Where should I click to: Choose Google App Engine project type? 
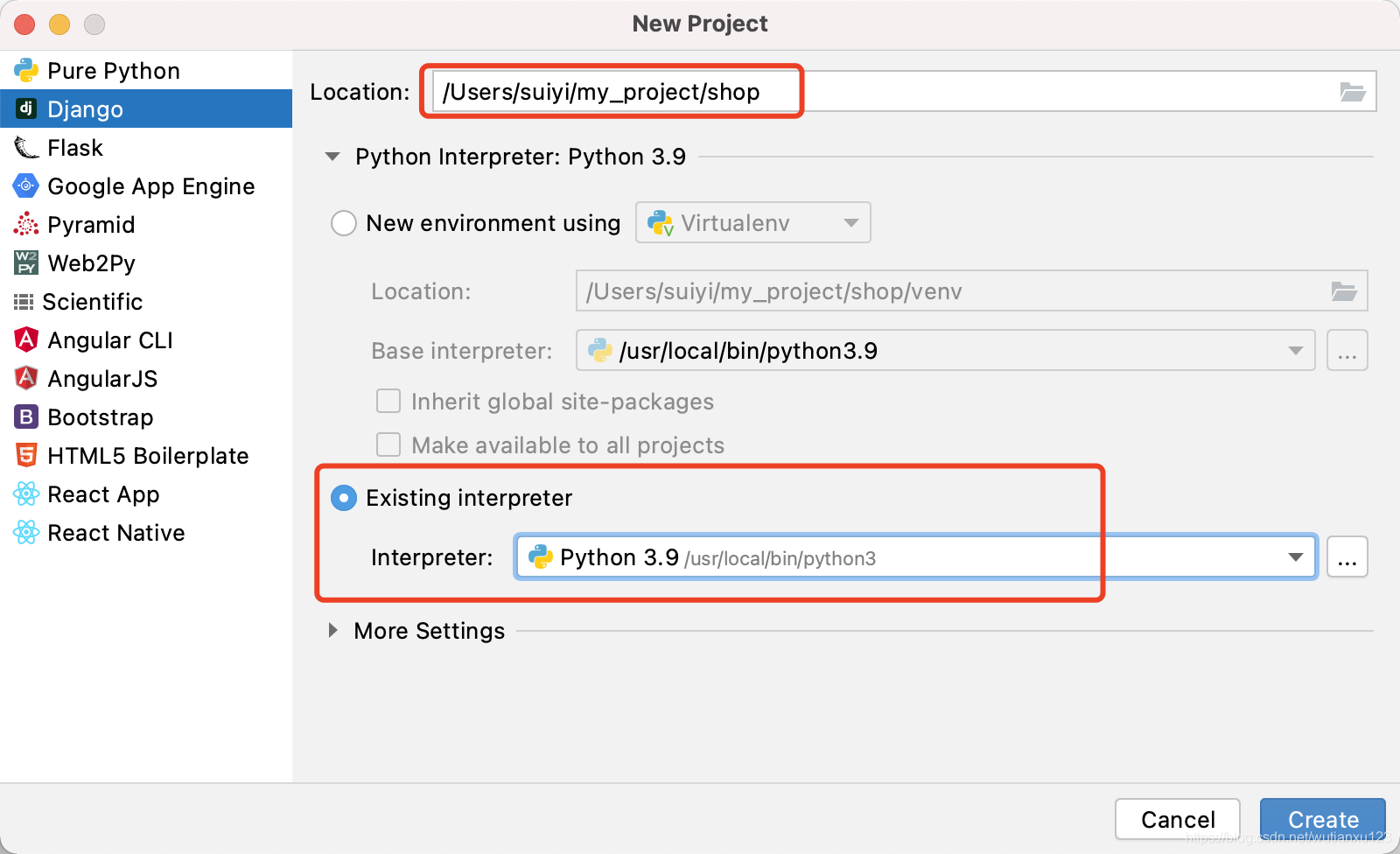tap(146, 185)
